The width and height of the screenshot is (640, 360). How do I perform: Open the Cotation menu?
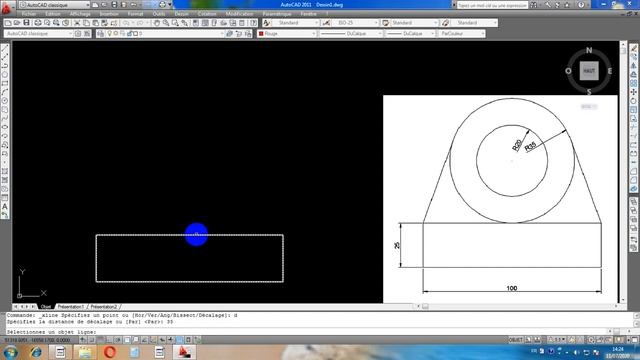[207, 14]
